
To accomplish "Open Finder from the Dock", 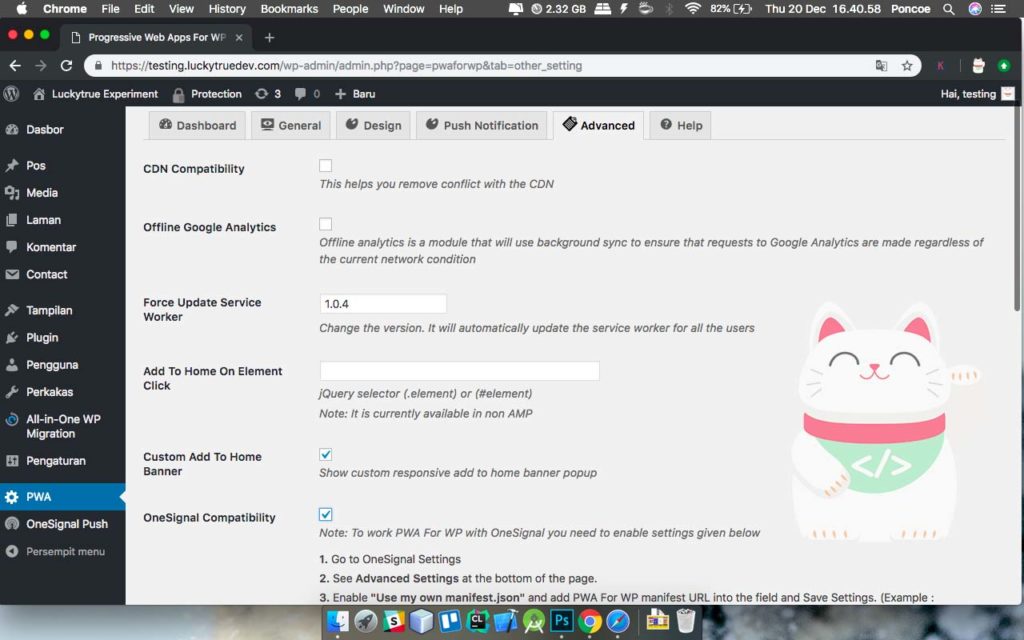I will click(x=338, y=621).
